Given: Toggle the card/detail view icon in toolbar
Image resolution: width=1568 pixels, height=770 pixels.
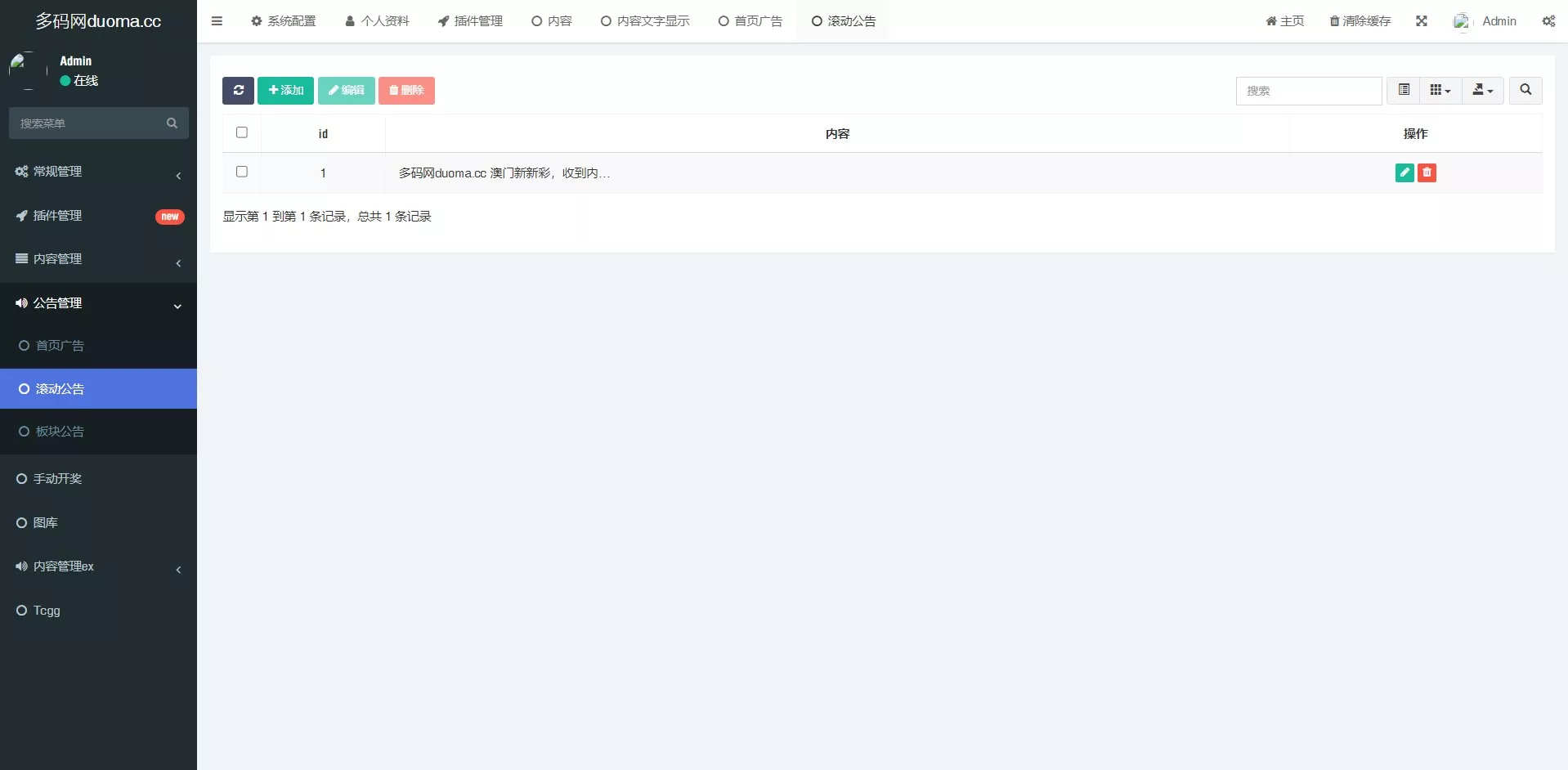Looking at the screenshot, I should pyautogui.click(x=1404, y=90).
